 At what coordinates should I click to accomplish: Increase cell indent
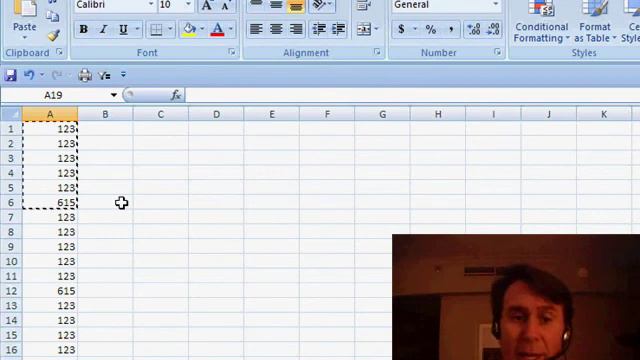tap(339, 29)
